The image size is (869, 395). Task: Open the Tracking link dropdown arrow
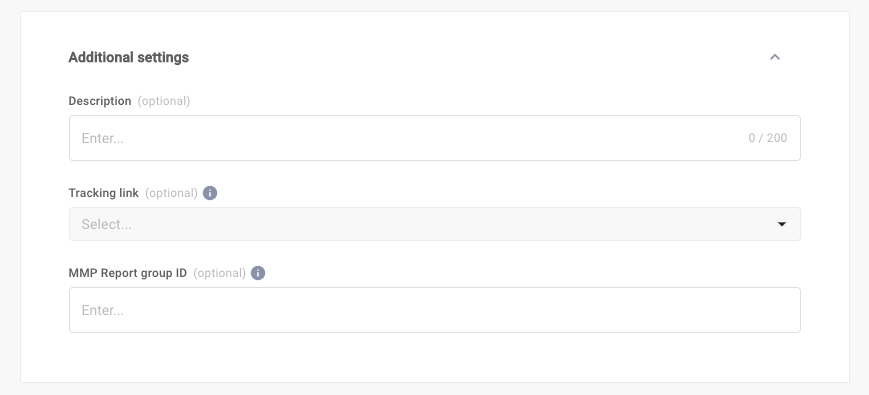pyautogui.click(x=782, y=224)
